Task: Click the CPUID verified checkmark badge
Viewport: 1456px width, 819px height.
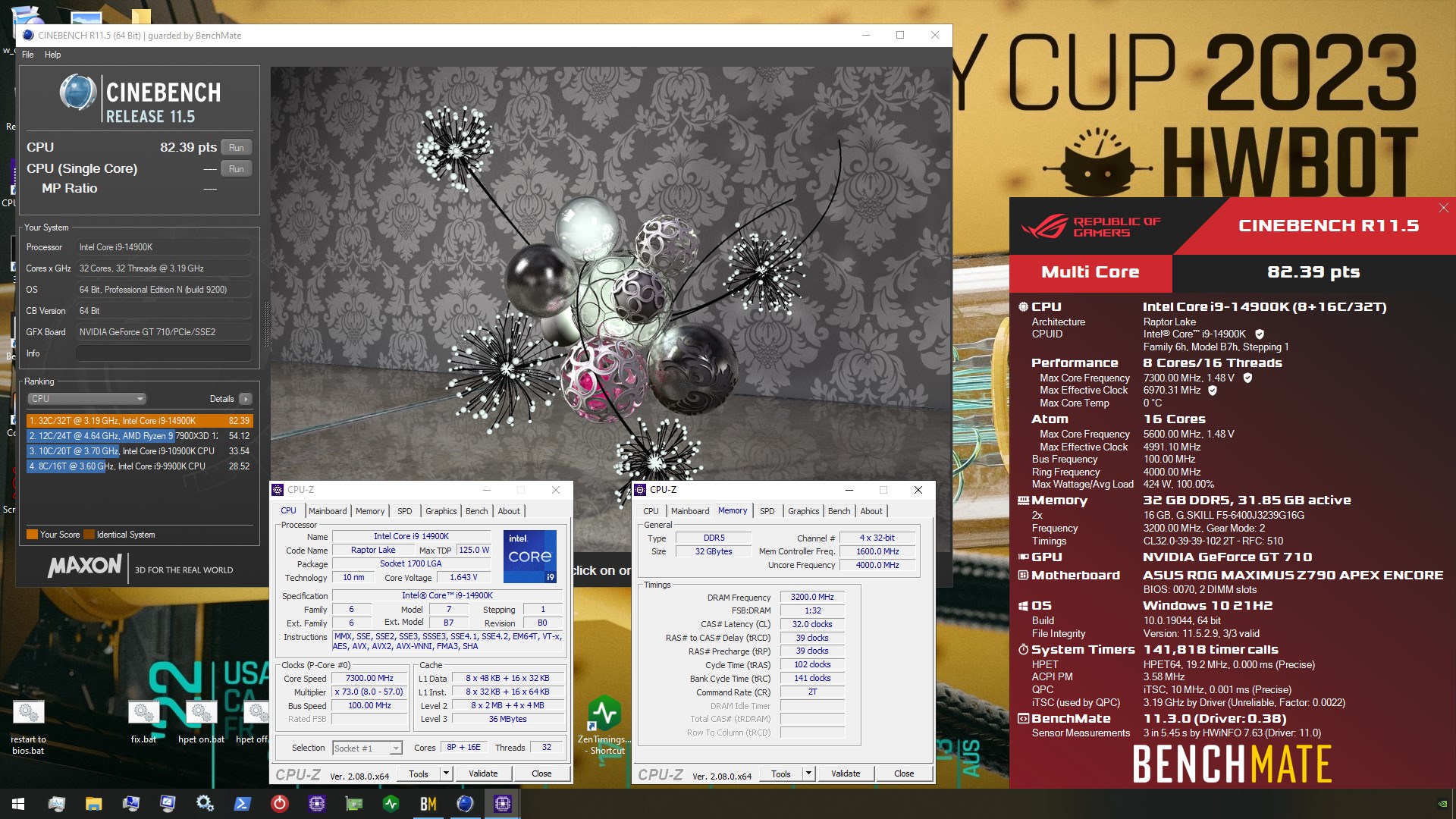Action: tap(1260, 334)
